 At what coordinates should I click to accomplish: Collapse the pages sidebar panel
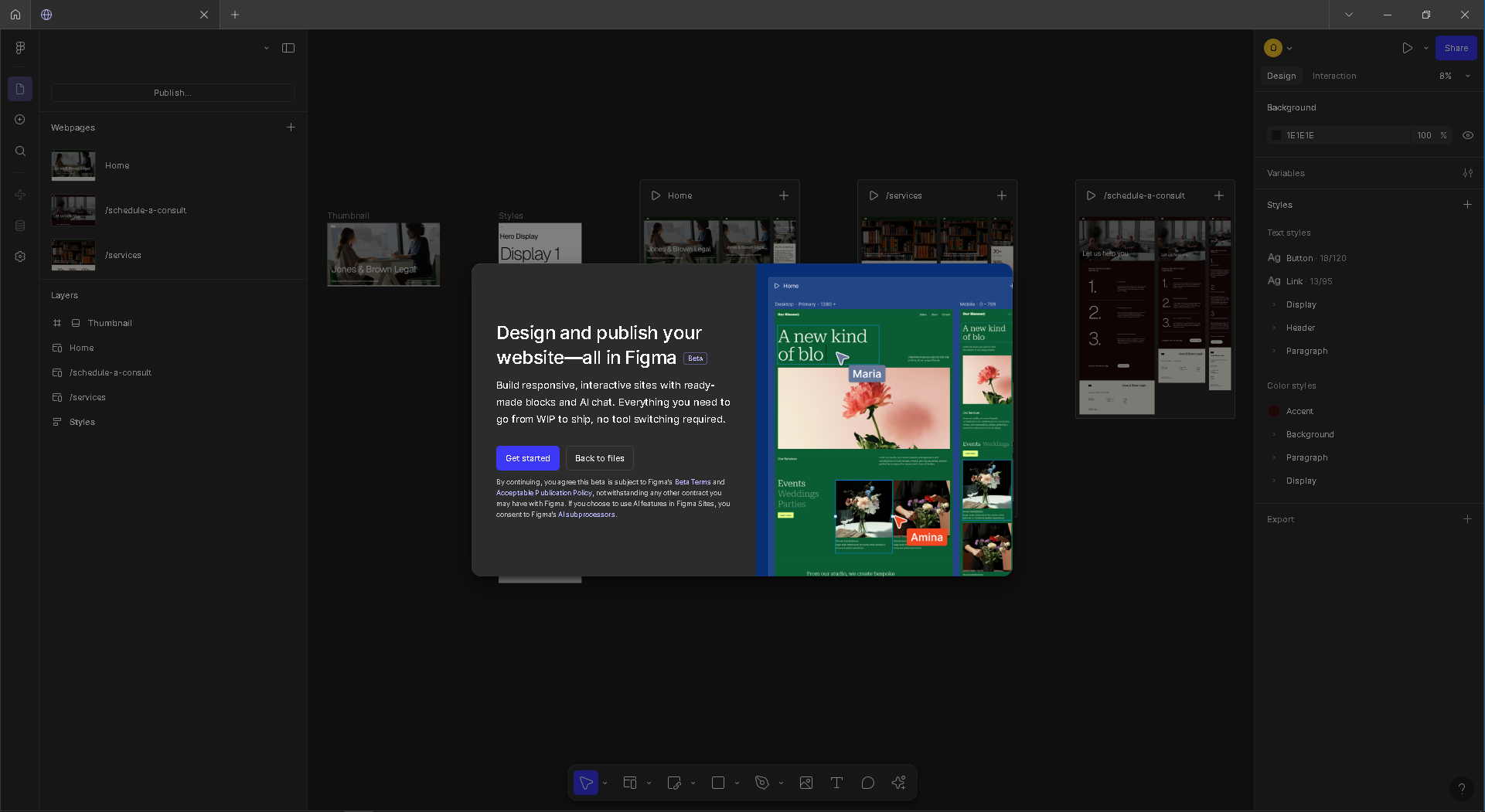coord(288,48)
